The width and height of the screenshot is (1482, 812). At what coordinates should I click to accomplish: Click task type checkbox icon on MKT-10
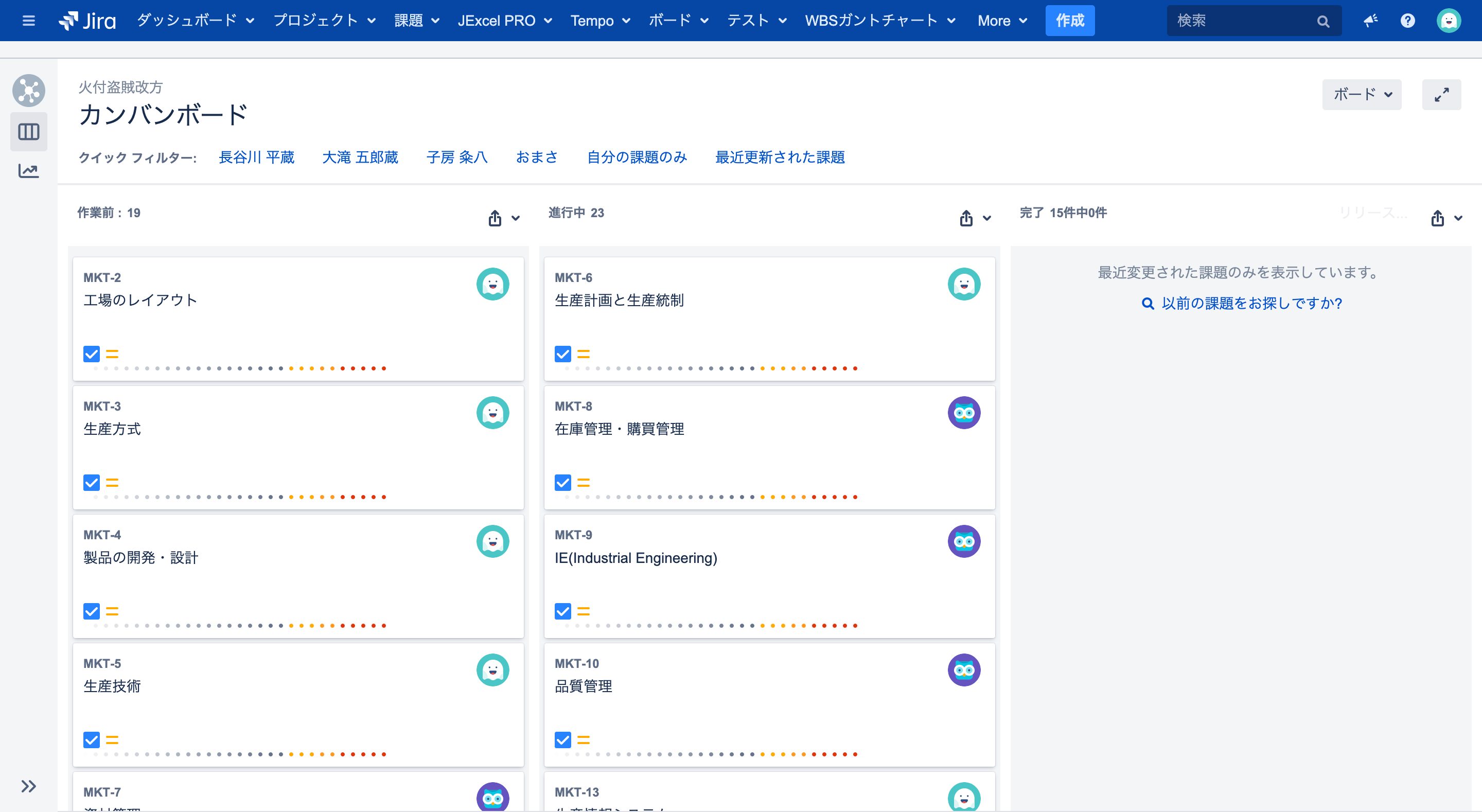[x=562, y=739]
